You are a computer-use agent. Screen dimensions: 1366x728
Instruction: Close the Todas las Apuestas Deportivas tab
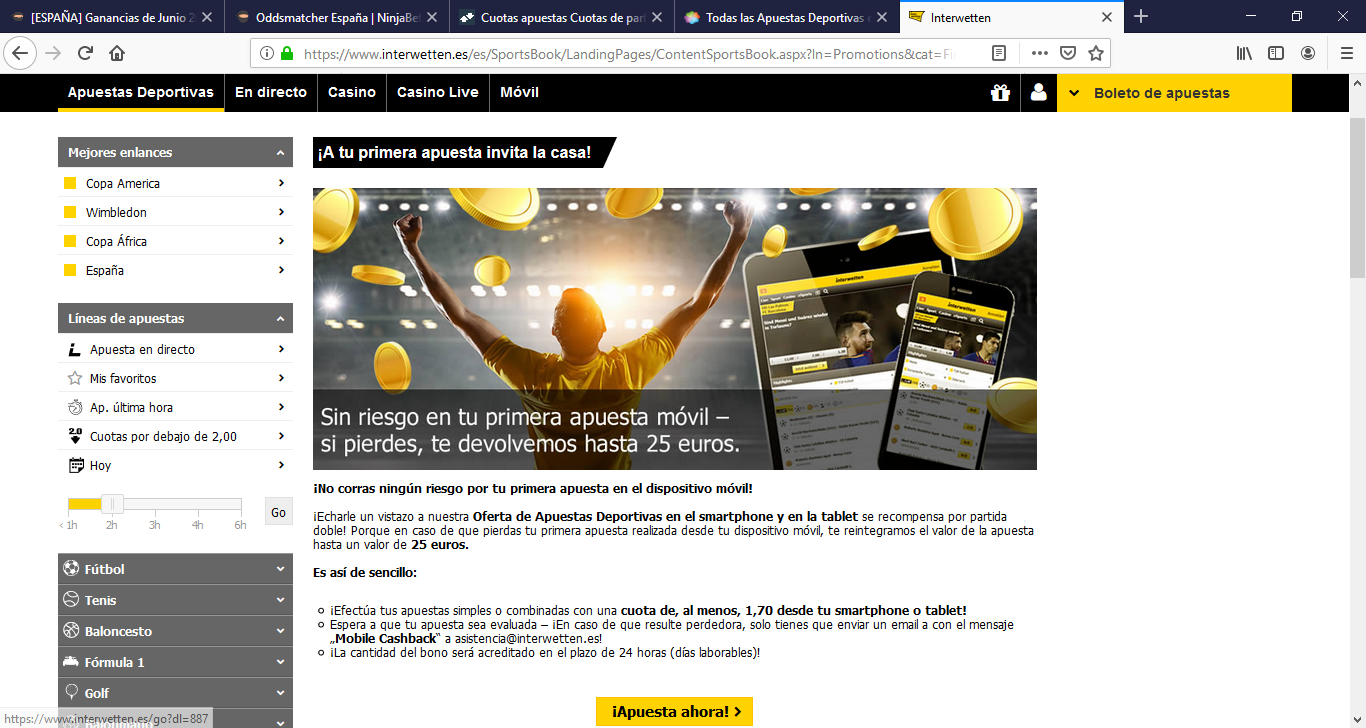coord(882,17)
